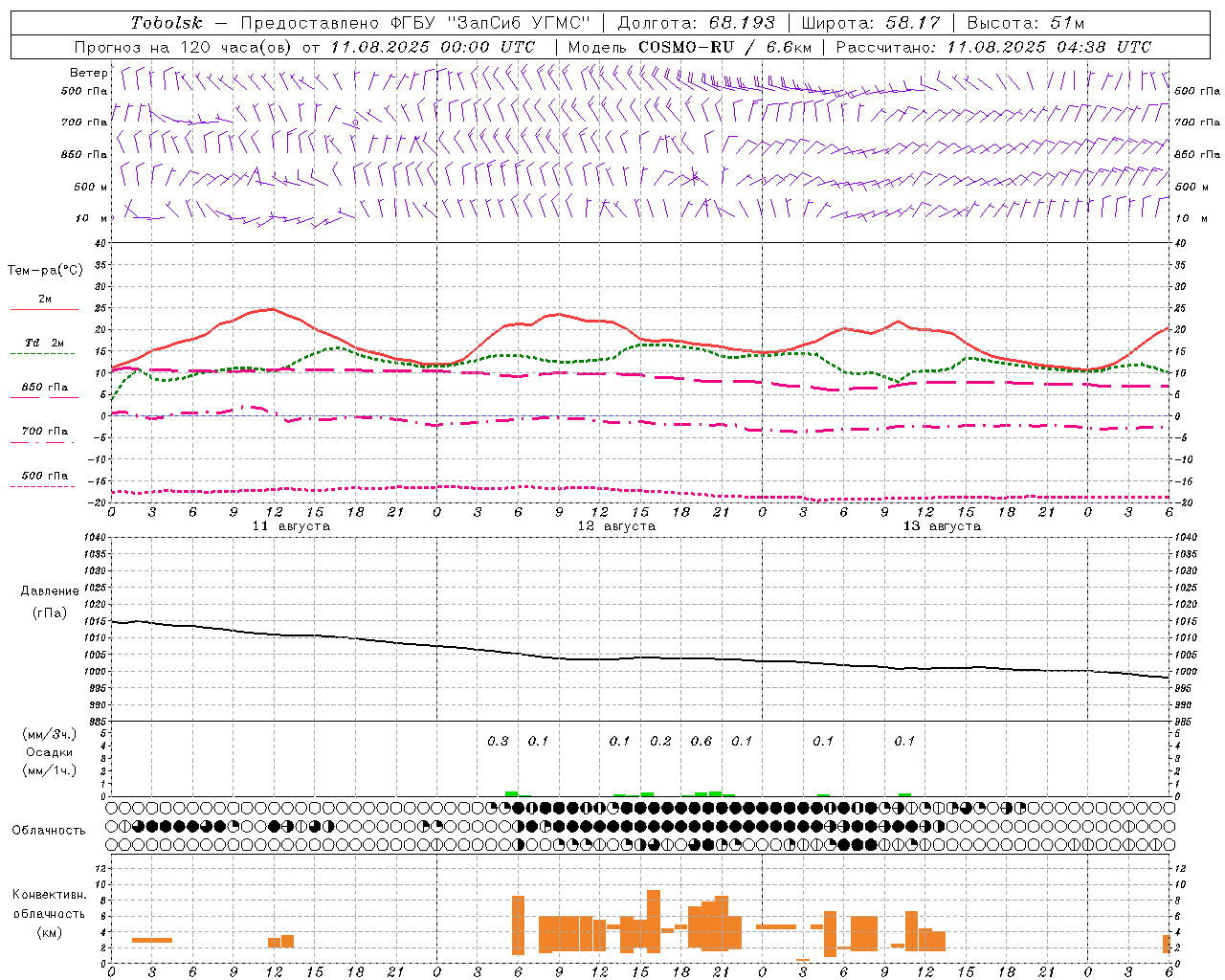The height and width of the screenshot is (980, 1225).
Task: Click the Tobolsk station name in the header
Action: point(167,23)
